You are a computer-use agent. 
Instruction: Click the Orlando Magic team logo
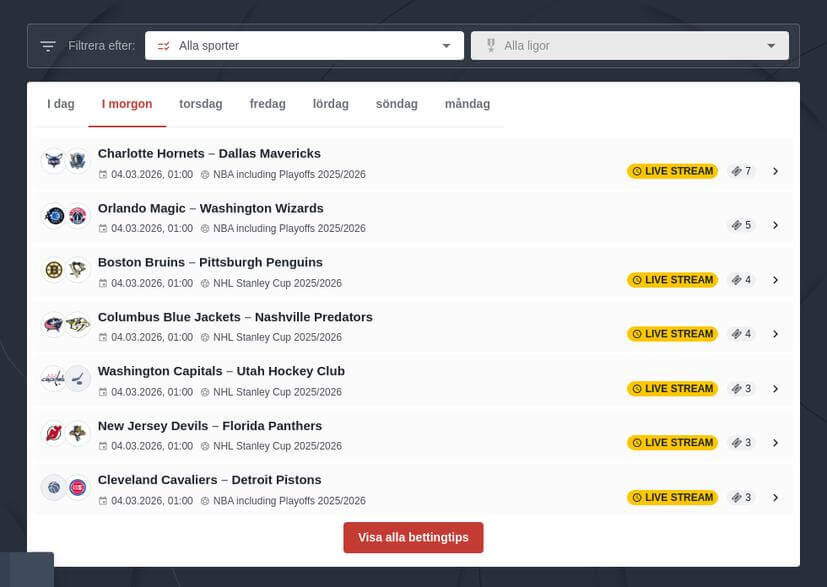point(54,215)
